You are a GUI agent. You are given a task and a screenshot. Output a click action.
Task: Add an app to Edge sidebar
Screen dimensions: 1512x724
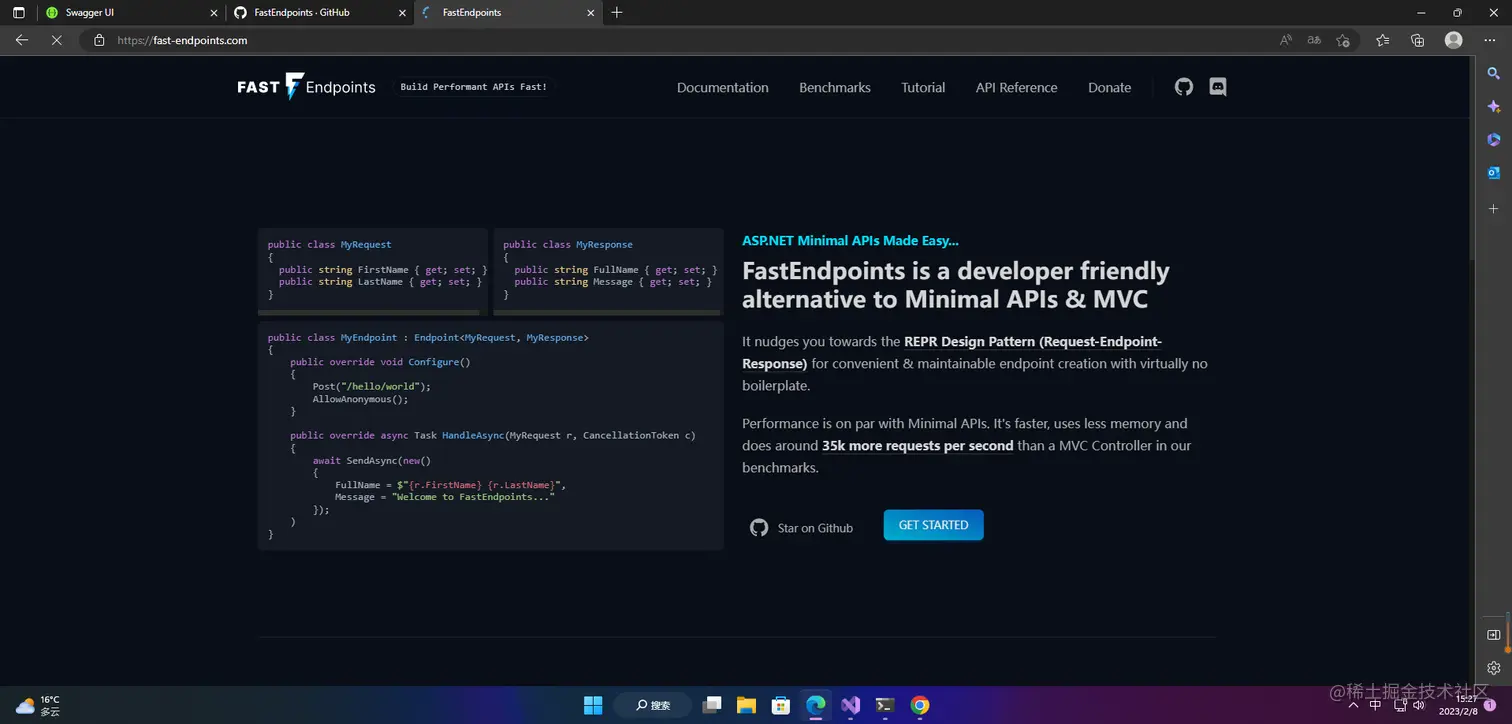point(1494,209)
